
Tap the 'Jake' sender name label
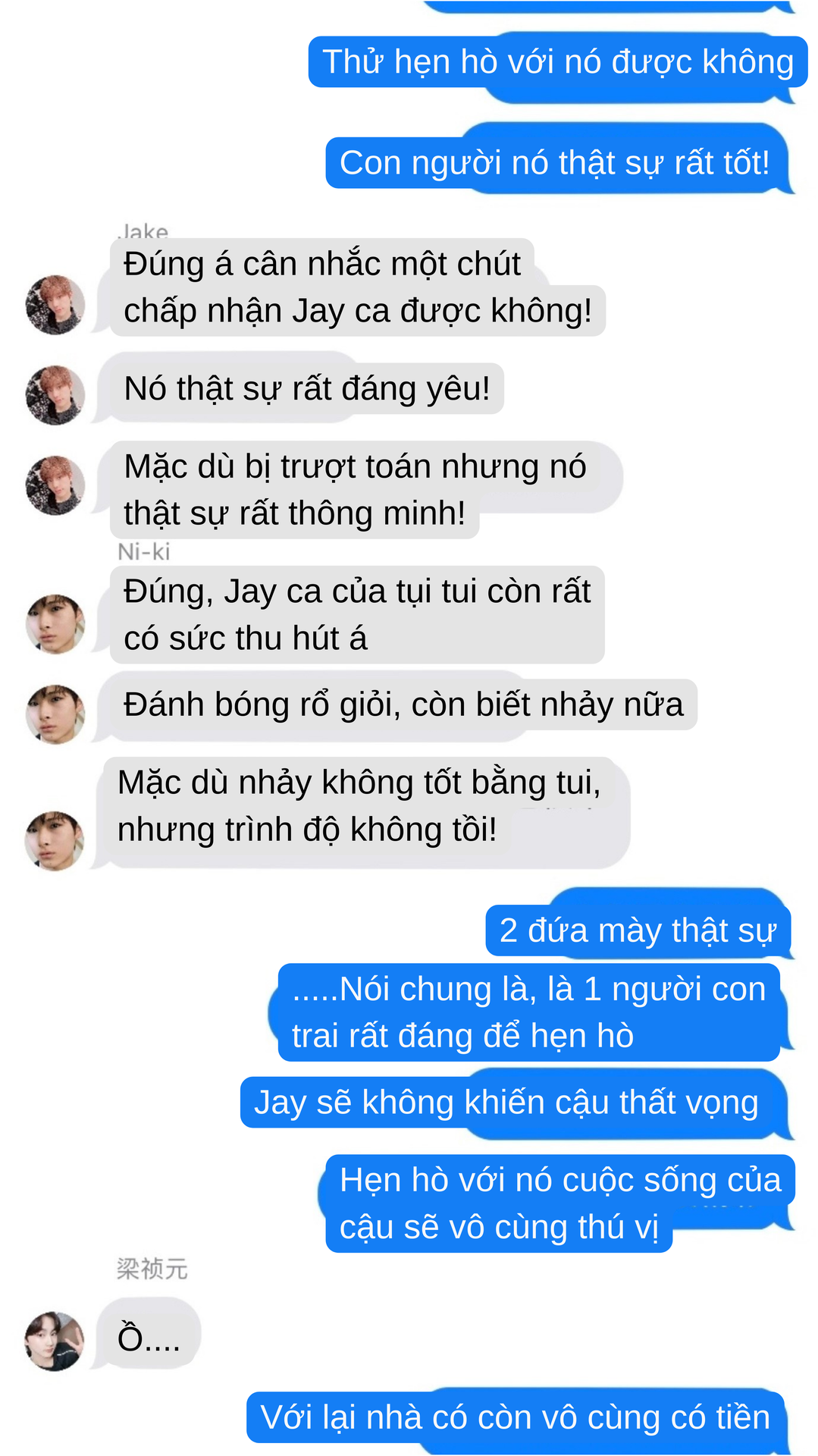pos(144,231)
